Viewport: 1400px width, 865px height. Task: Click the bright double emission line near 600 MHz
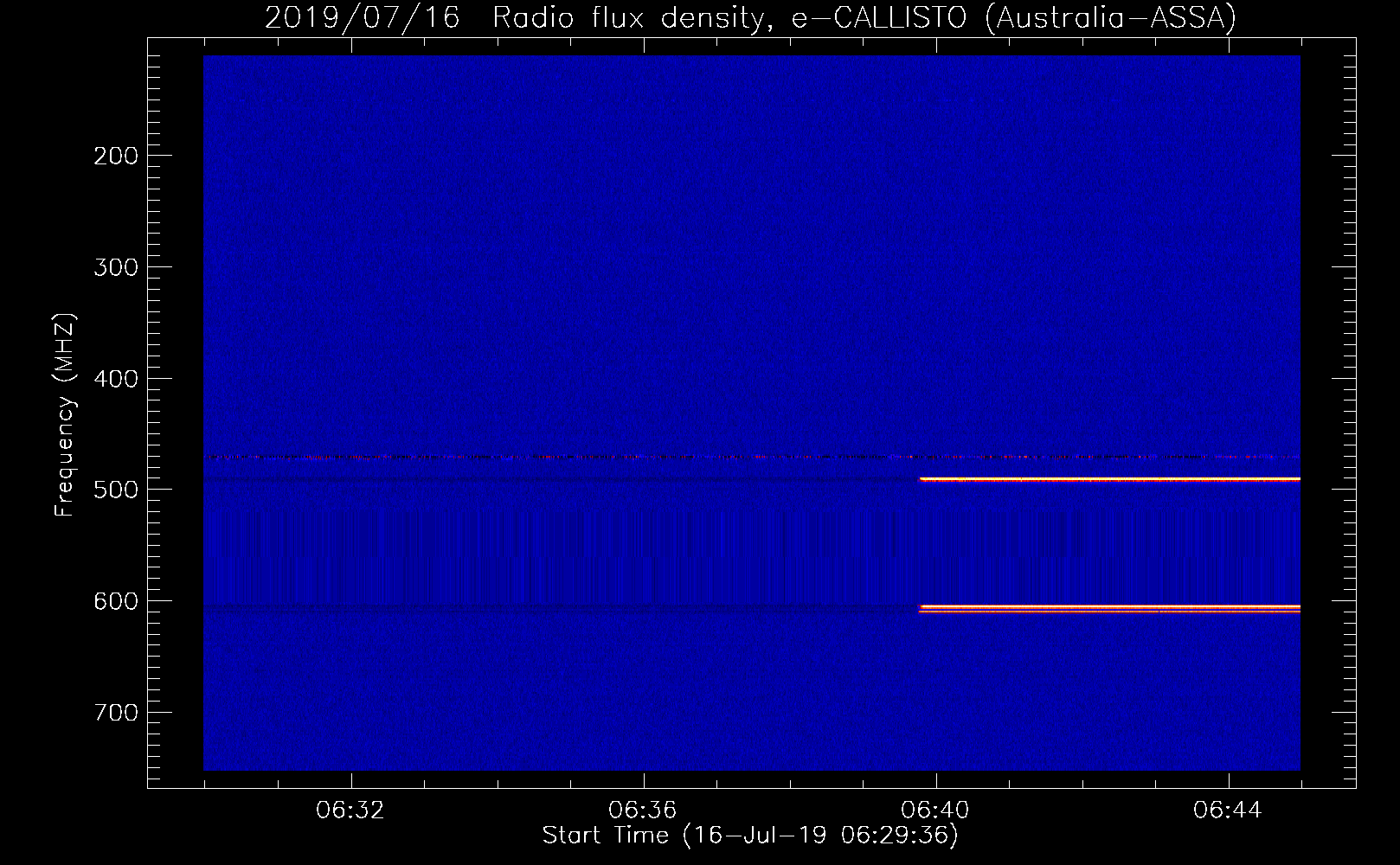pos(1110,609)
